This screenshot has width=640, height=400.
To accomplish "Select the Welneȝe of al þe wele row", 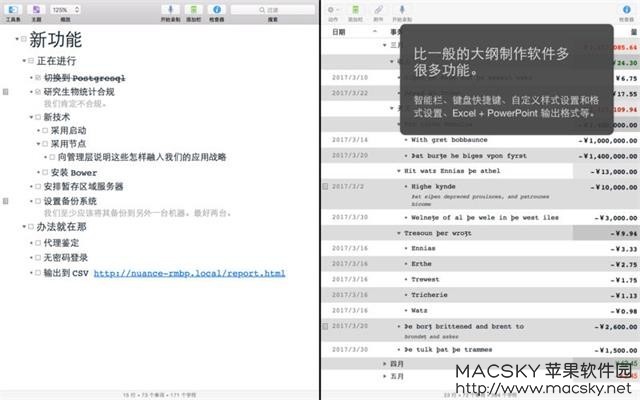I will click(480, 218).
